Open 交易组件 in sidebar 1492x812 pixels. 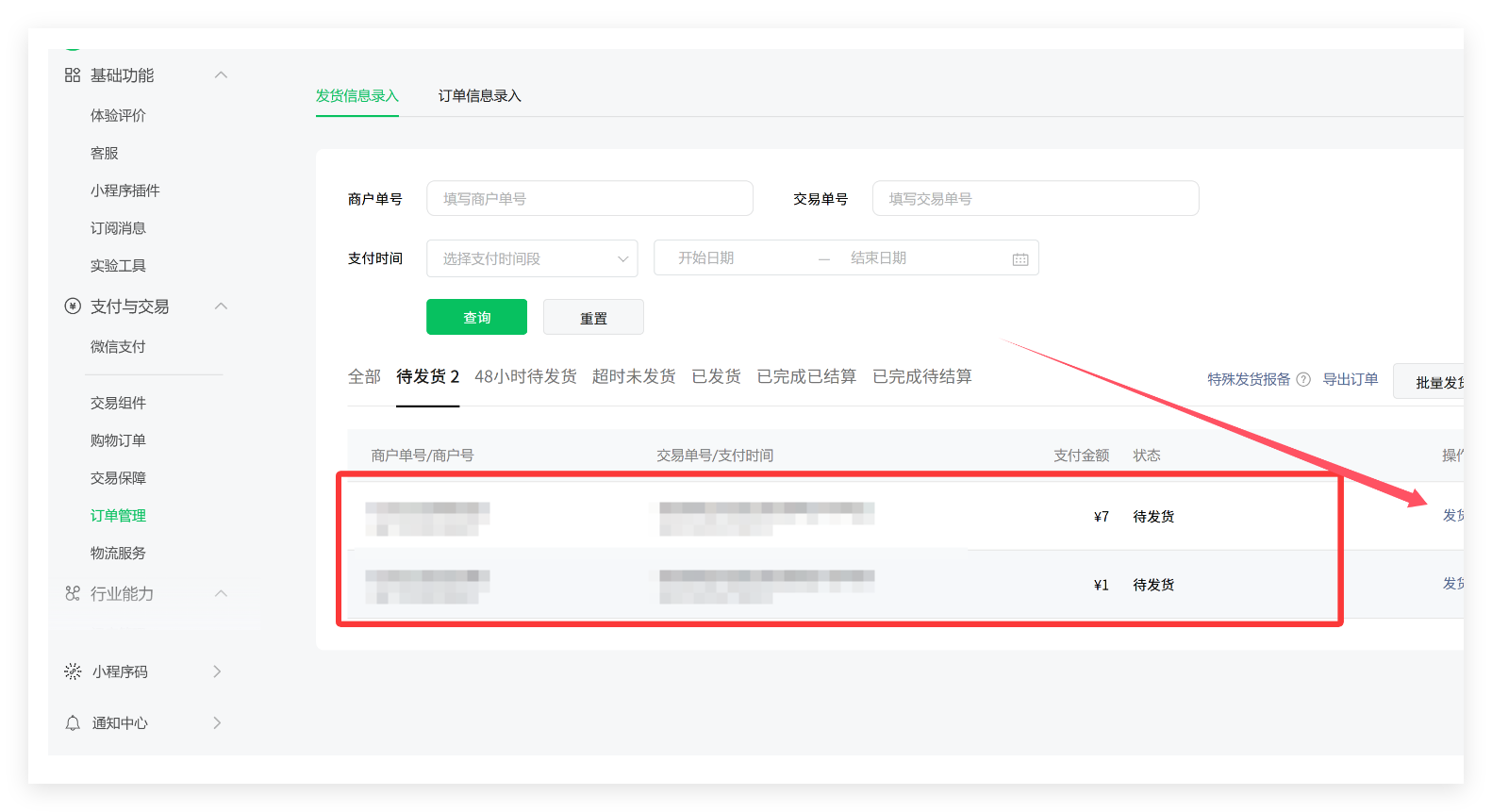click(x=118, y=403)
